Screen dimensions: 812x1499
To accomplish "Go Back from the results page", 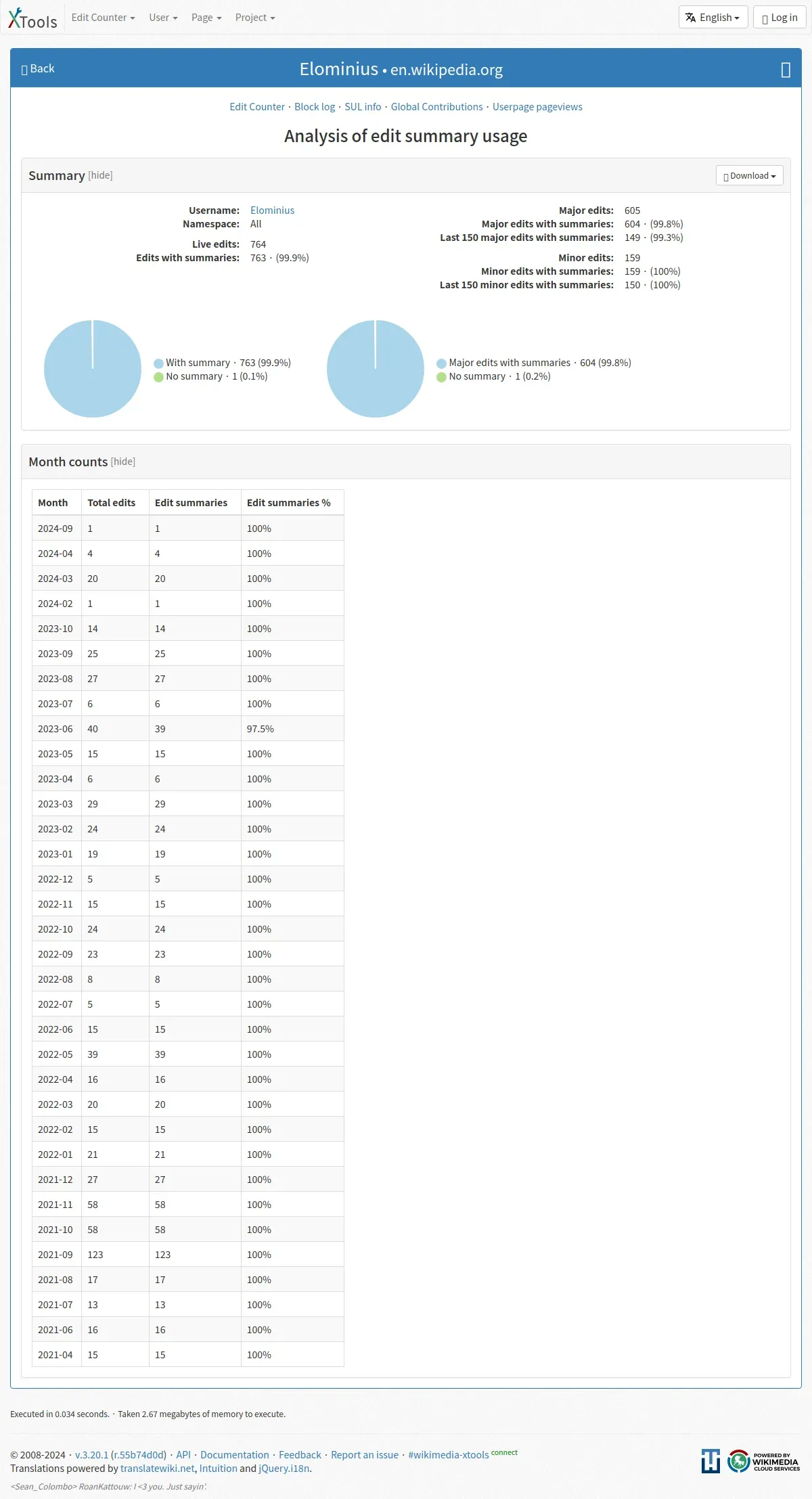I will tap(38, 68).
